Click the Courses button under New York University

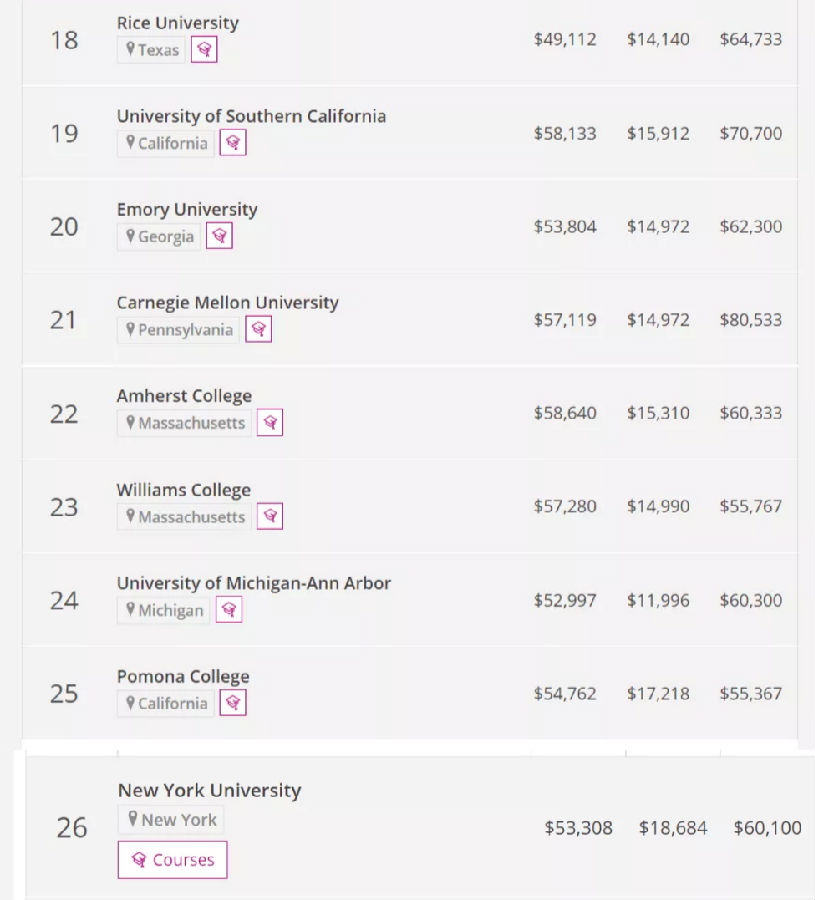172,860
